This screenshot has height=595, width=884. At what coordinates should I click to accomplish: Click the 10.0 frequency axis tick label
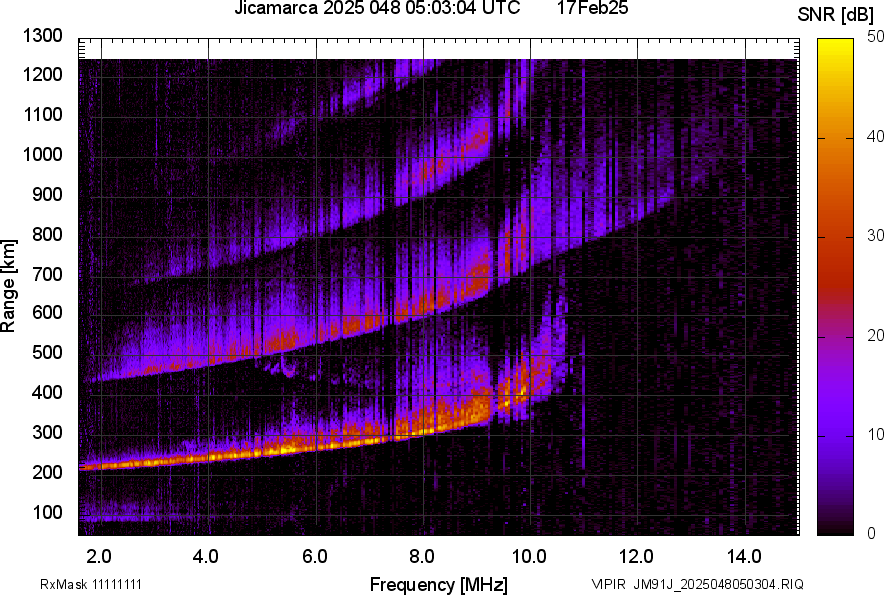[x=528, y=555]
